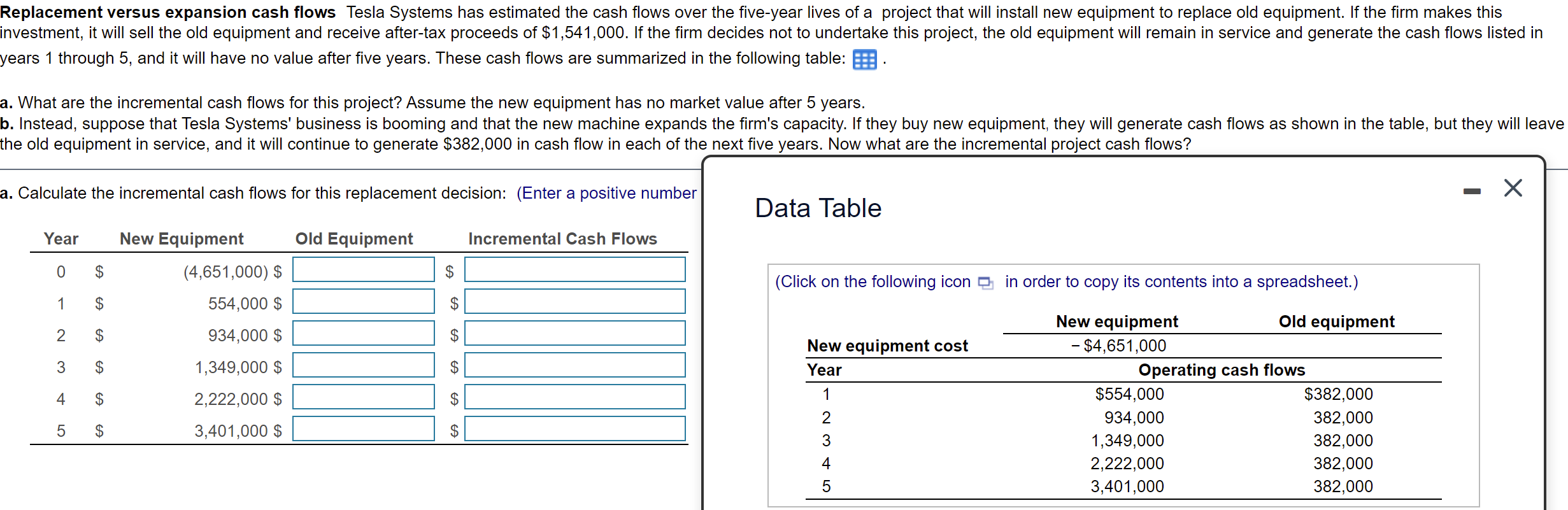The image size is (1568, 510).
Task: Click '934,000' in the Data Table
Action: (1134, 418)
